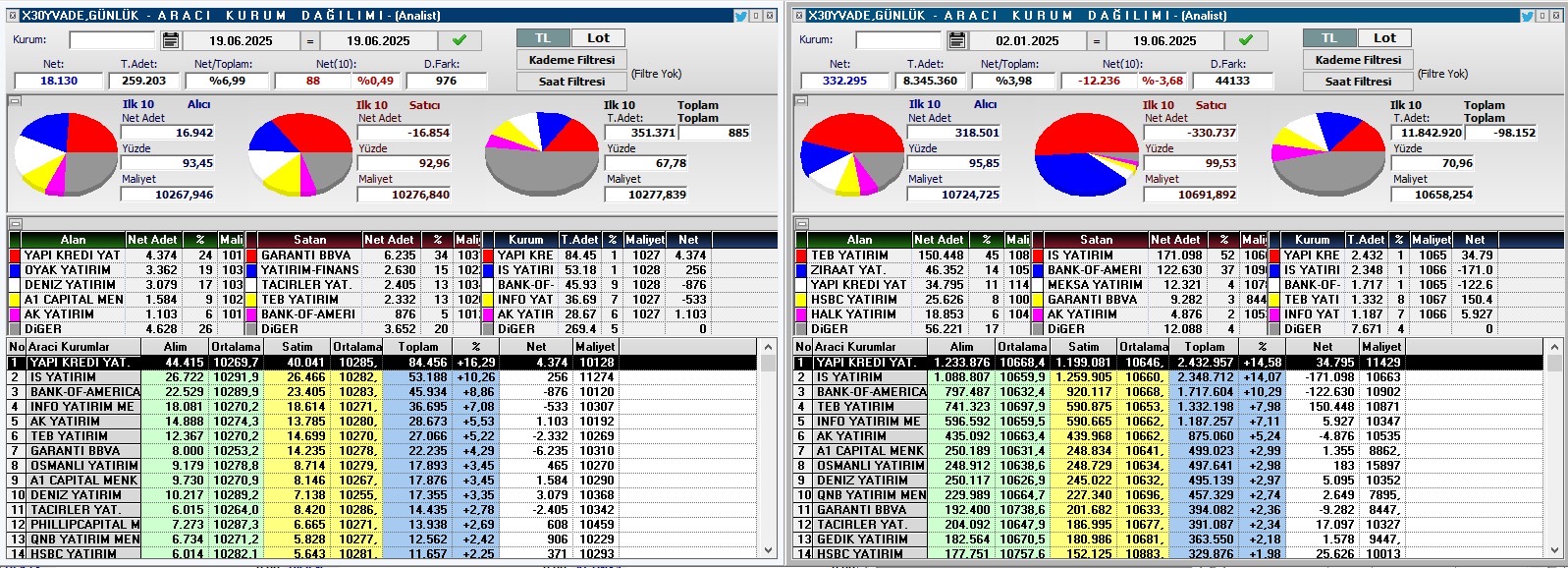Screen dimensions: 1568x568
Task: Select row 1 YAPI KREDI YAT. in the right window's list
Action: pyautogui.click(x=1168, y=363)
